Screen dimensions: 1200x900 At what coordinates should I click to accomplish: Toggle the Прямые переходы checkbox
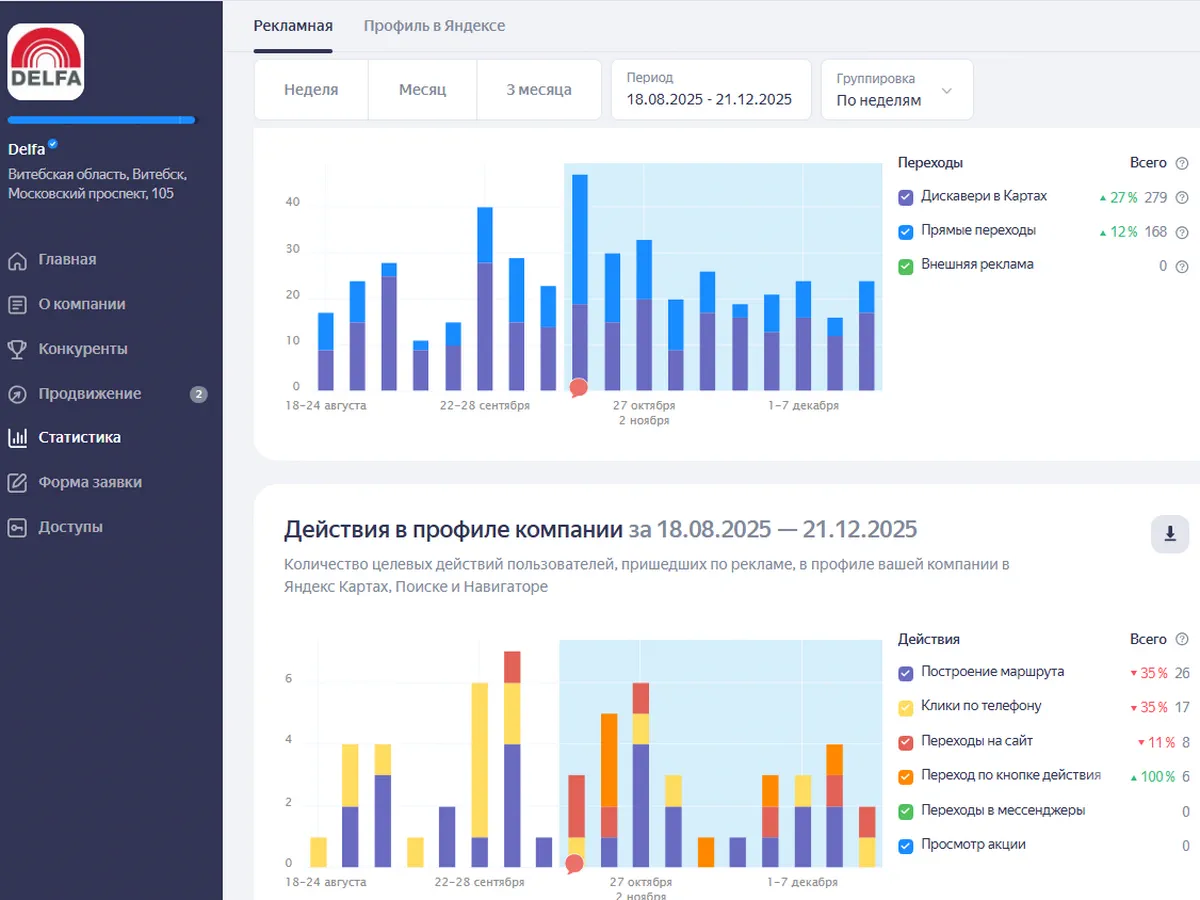coord(906,231)
